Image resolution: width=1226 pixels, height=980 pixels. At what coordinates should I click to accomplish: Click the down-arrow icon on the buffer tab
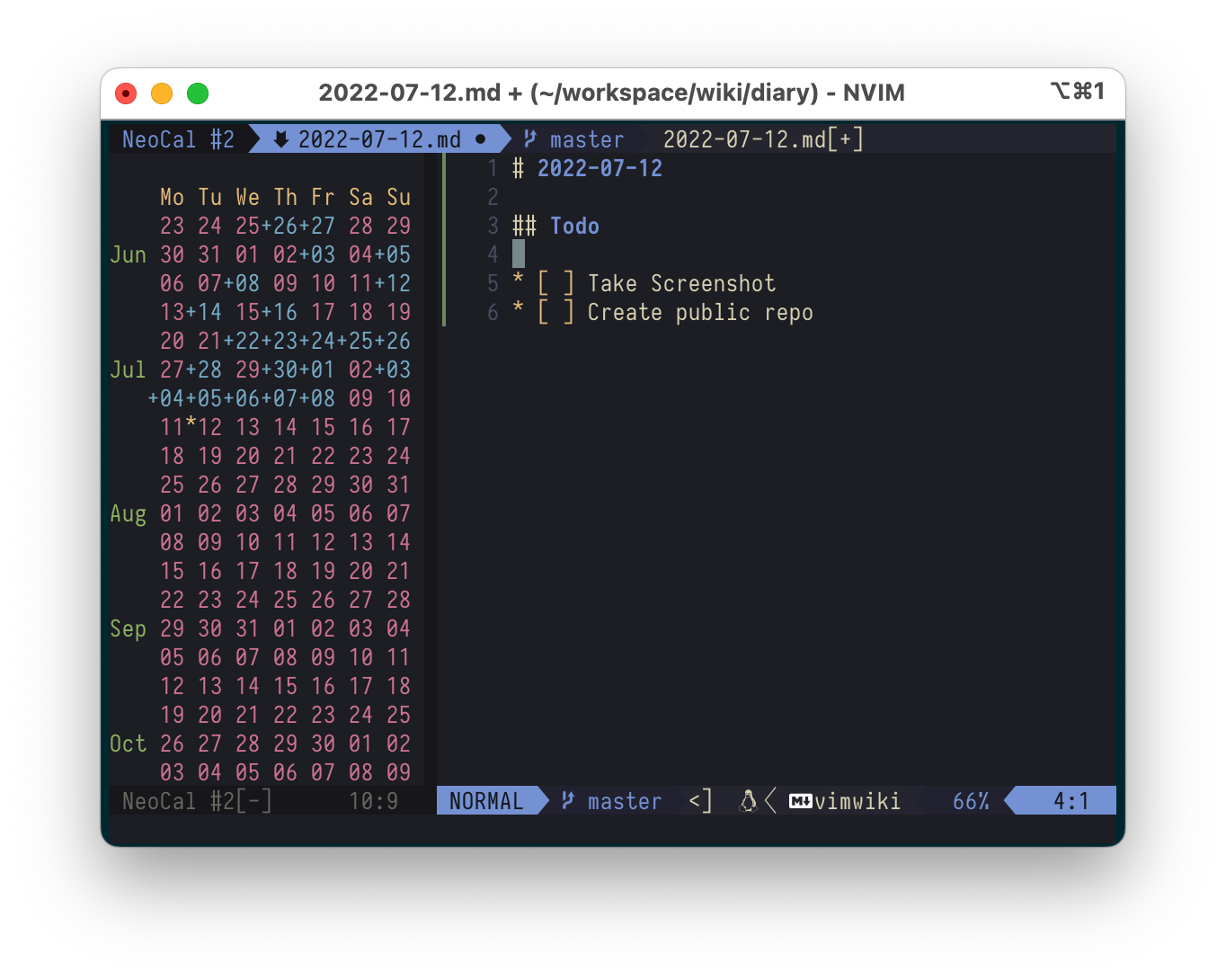tap(280, 139)
